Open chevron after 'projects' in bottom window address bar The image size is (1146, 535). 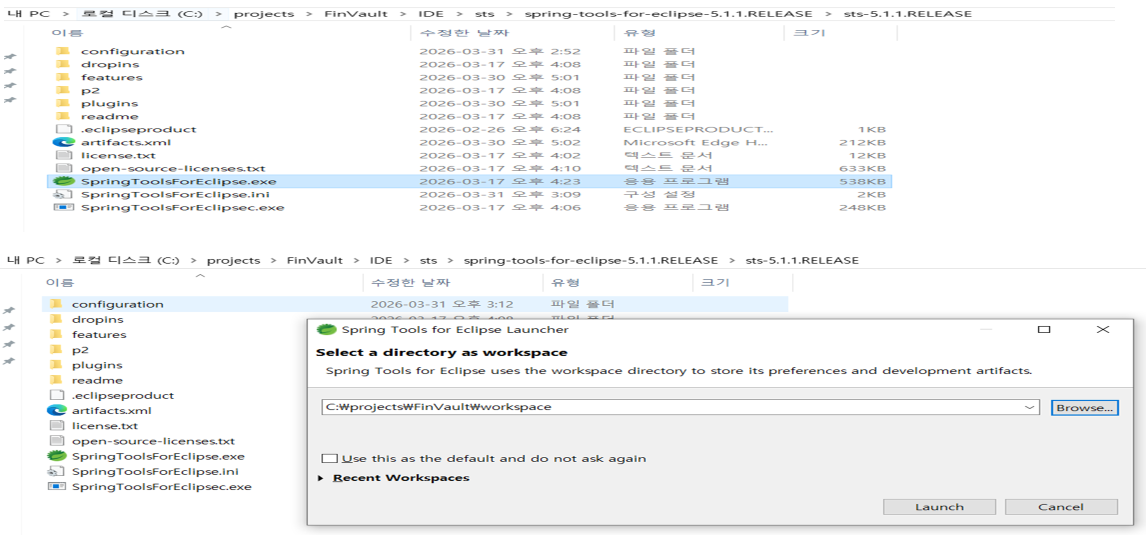[272, 260]
